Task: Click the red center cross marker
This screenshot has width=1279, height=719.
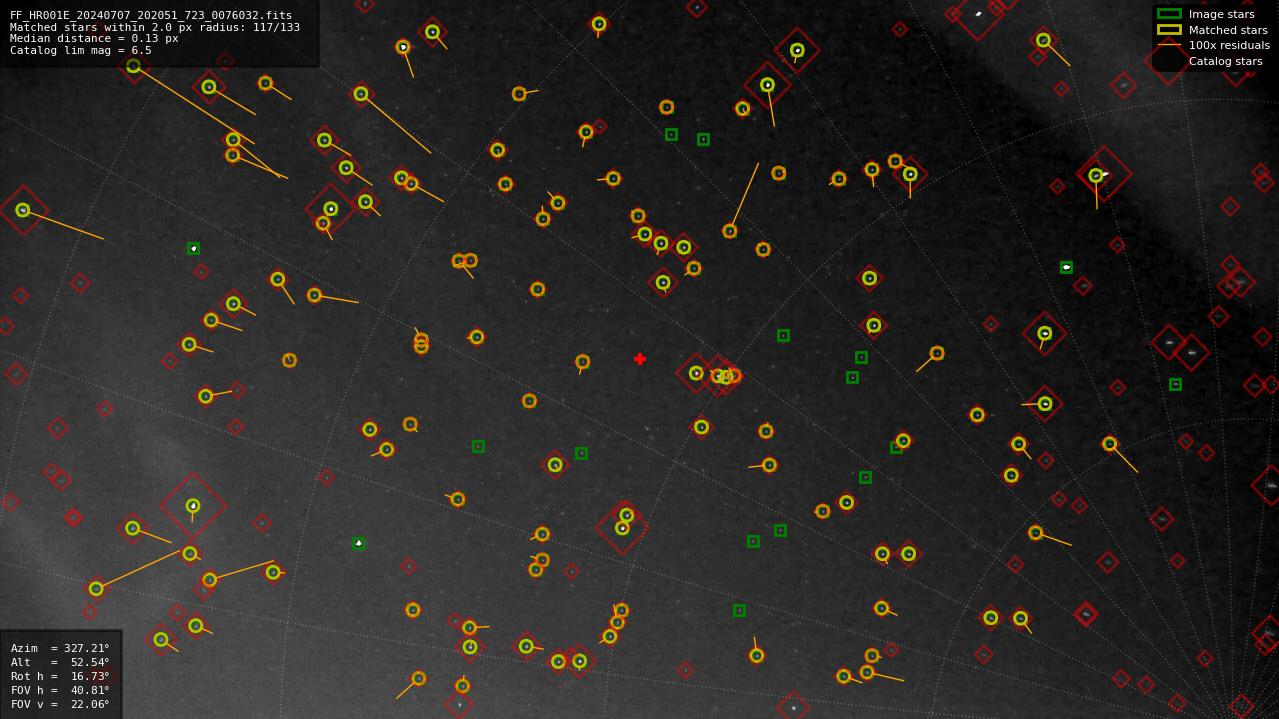Action: (x=640, y=359)
